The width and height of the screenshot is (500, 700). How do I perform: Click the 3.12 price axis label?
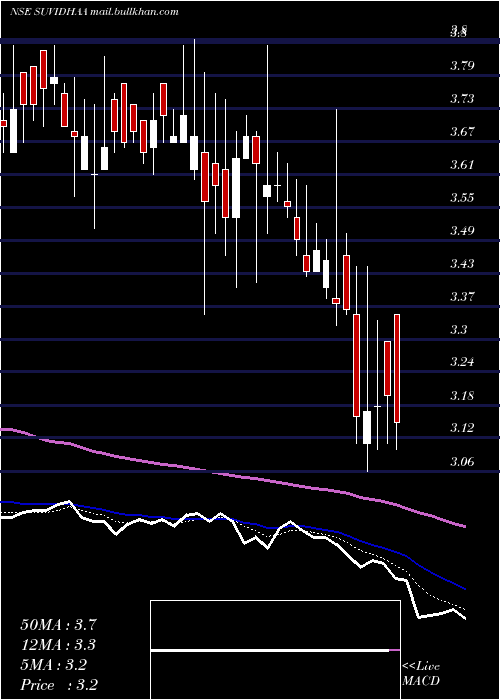462,429
